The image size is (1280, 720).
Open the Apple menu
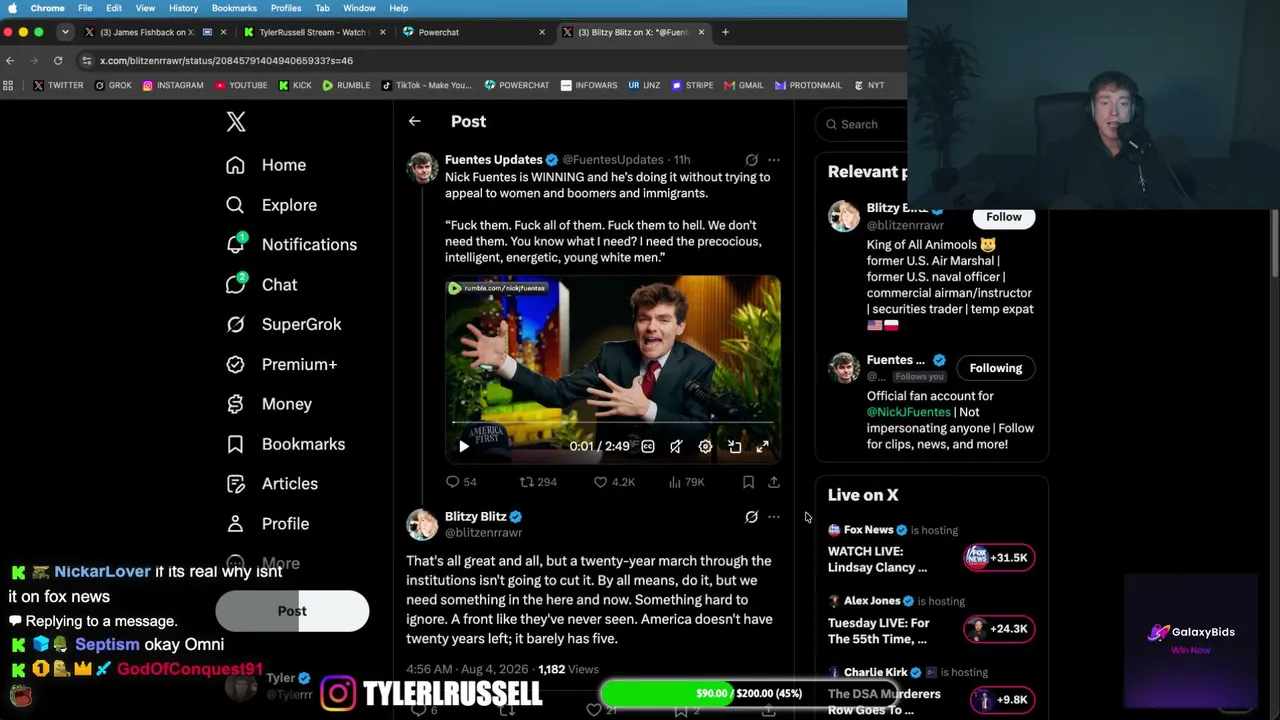(12, 8)
